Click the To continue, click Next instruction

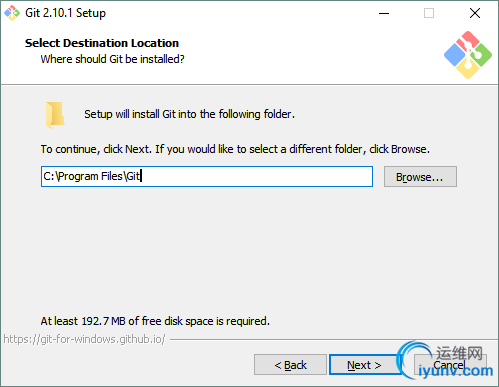pyautogui.click(x=235, y=149)
